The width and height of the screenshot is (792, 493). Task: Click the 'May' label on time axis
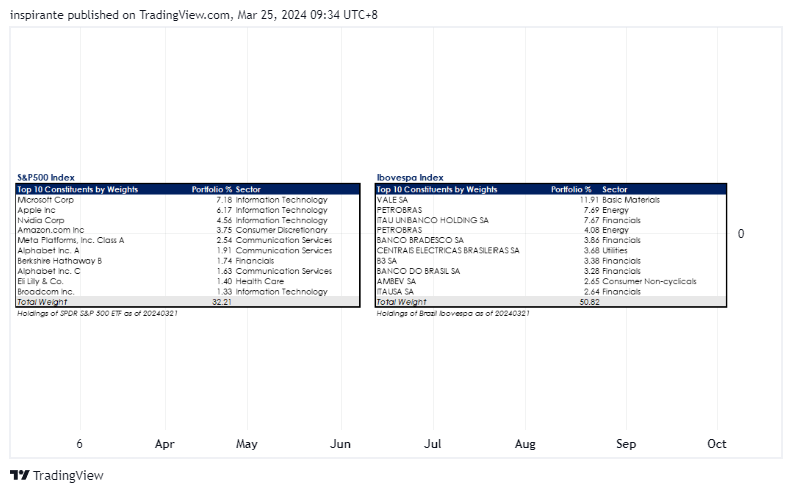tap(246, 443)
